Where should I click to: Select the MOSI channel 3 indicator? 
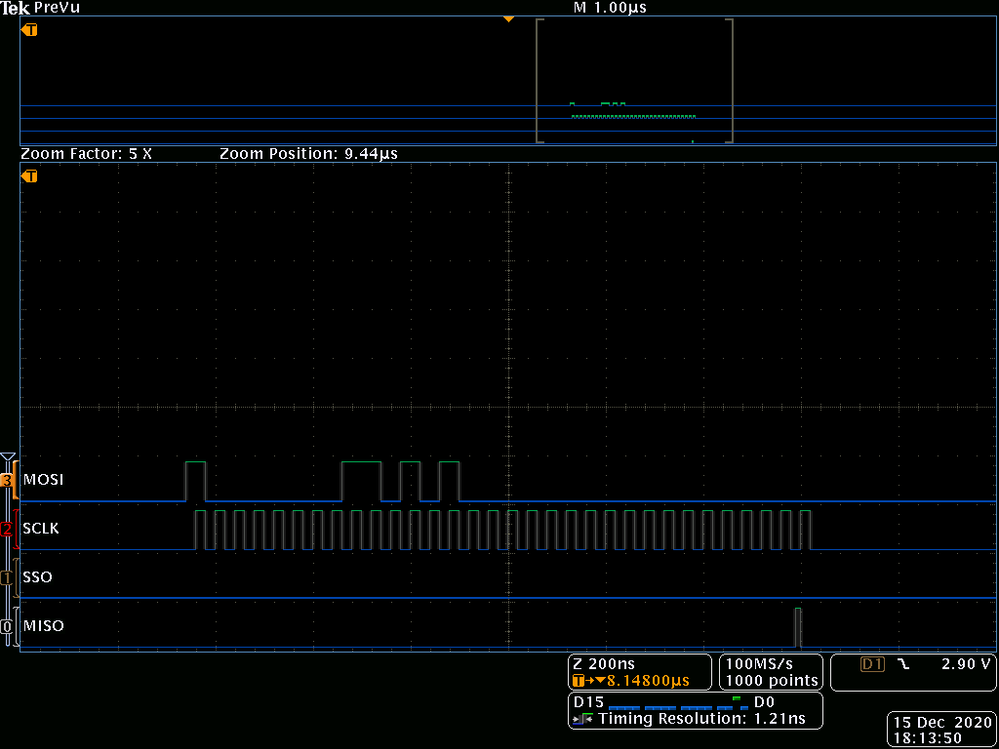point(8,480)
